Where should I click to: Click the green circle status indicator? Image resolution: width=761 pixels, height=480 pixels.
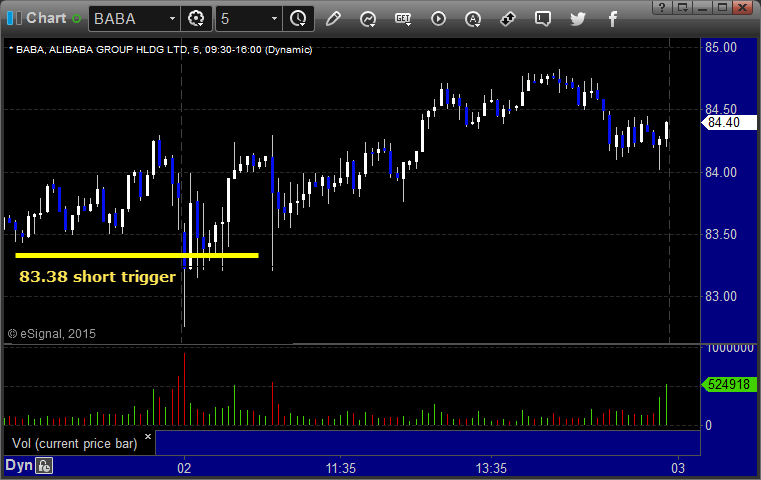(76, 18)
